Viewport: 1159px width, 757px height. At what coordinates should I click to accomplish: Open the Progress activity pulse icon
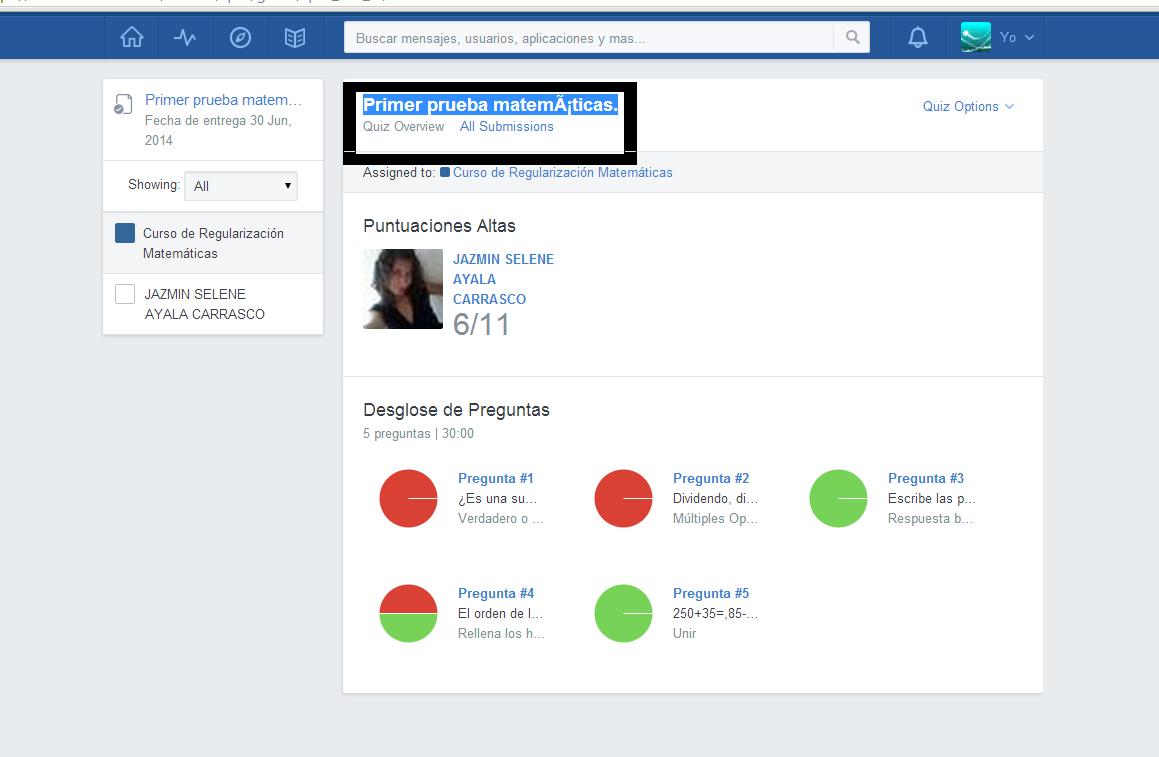(185, 38)
